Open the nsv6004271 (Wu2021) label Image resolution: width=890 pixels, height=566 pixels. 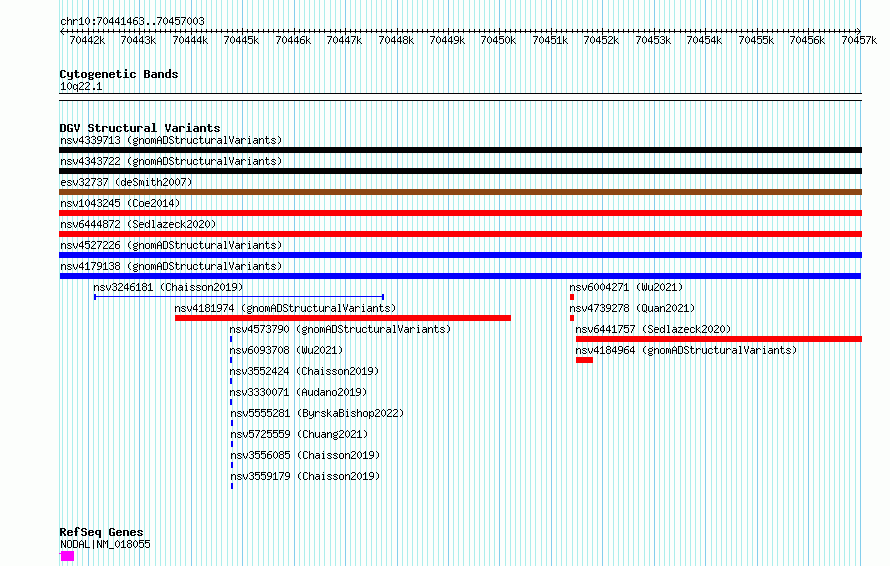coord(626,287)
